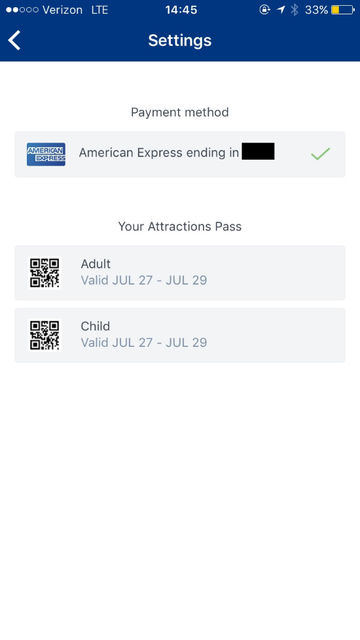The width and height of the screenshot is (360, 640).
Task: Tap the Bluetooth icon in status bar
Action: point(294,10)
